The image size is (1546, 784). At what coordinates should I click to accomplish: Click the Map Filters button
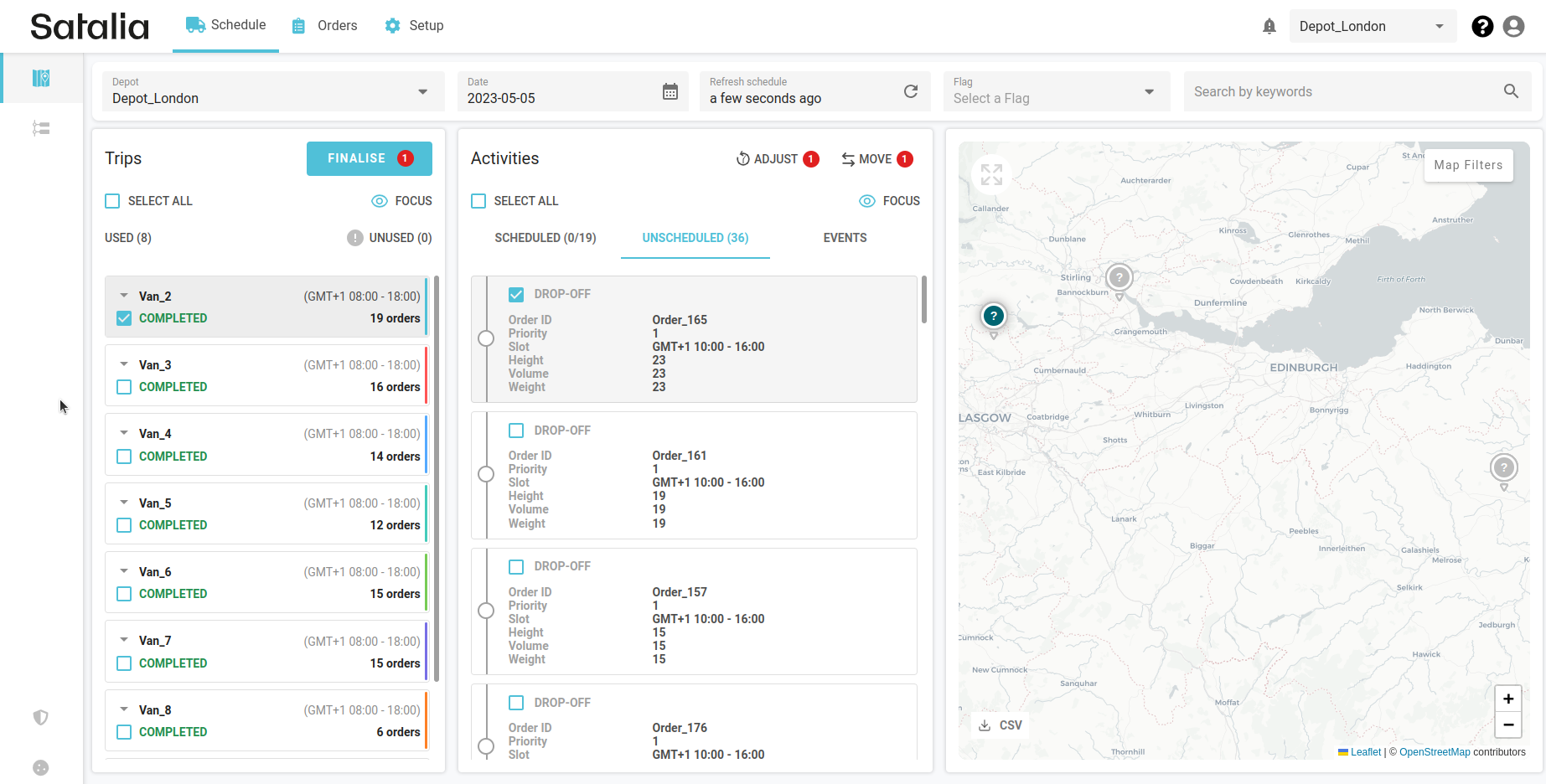[x=1467, y=165]
